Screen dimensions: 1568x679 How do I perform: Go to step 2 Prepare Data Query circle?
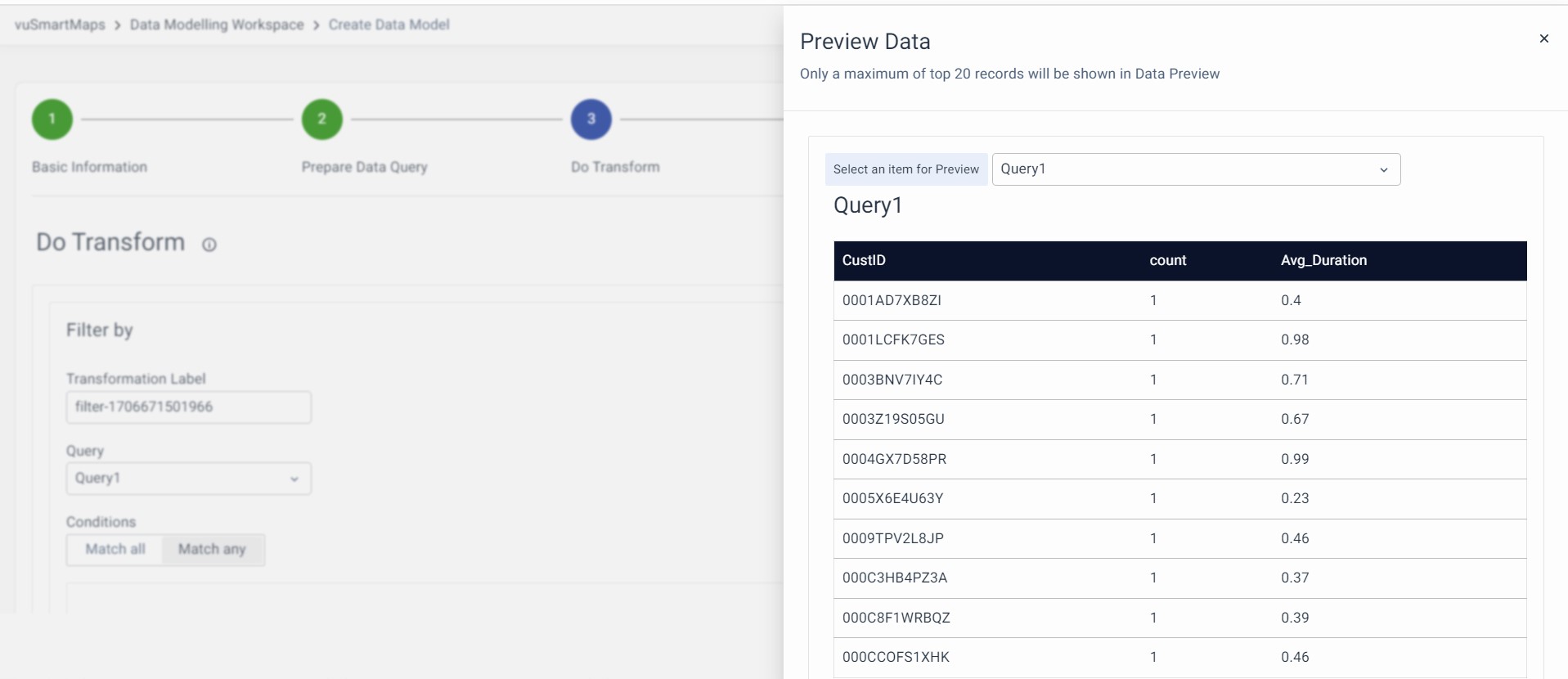(321, 119)
